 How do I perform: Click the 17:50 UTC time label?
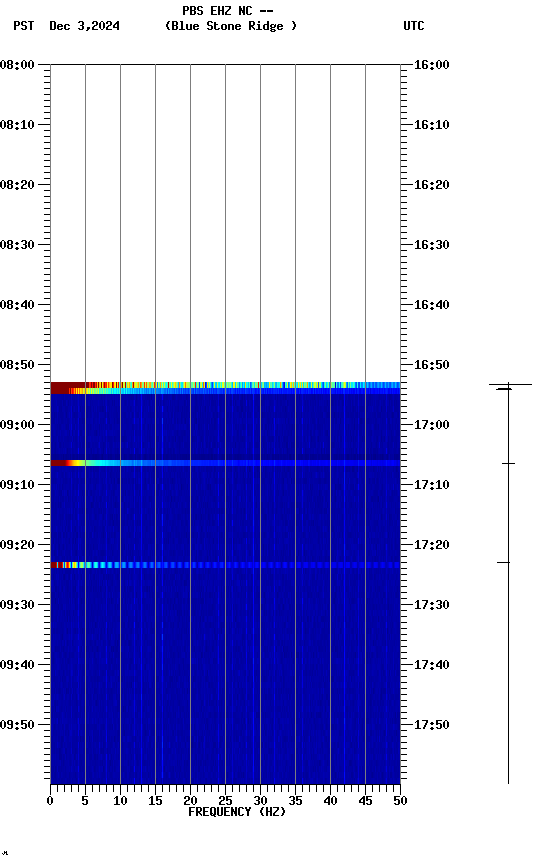(432, 725)
